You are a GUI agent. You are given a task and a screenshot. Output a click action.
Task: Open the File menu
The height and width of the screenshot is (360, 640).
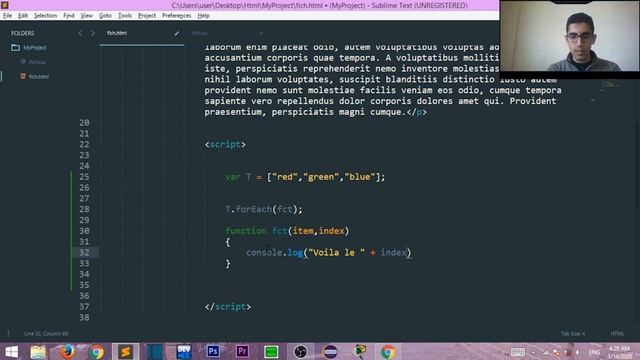point(7,16)
